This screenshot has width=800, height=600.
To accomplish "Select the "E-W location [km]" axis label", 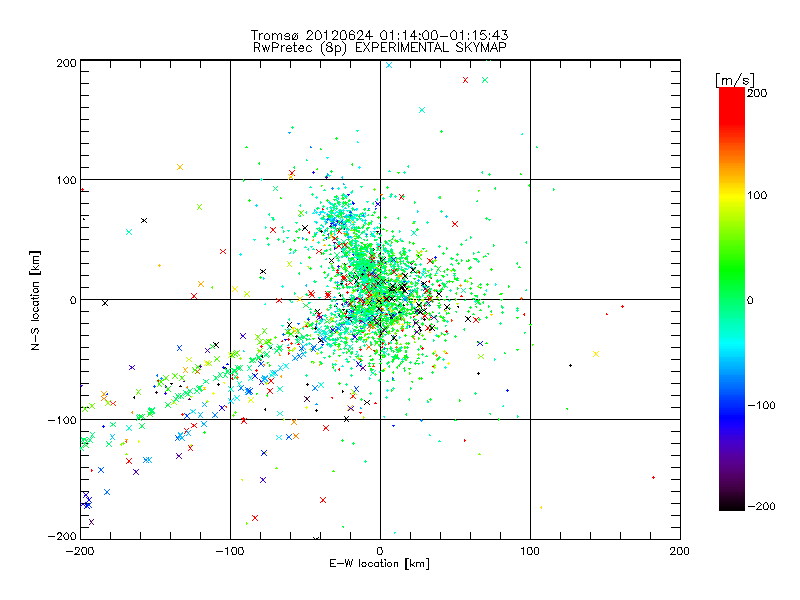I will click(x=379, y=563).
